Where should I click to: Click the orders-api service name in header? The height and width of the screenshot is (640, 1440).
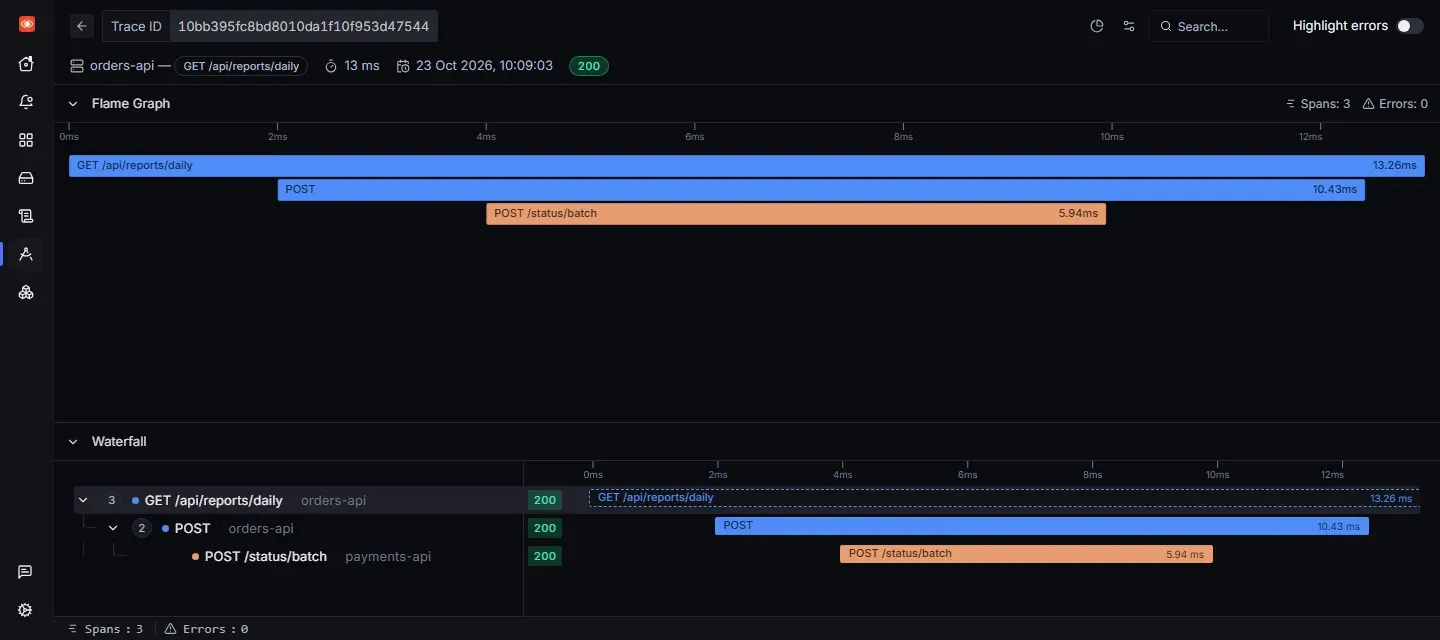[x=122, y=66]
